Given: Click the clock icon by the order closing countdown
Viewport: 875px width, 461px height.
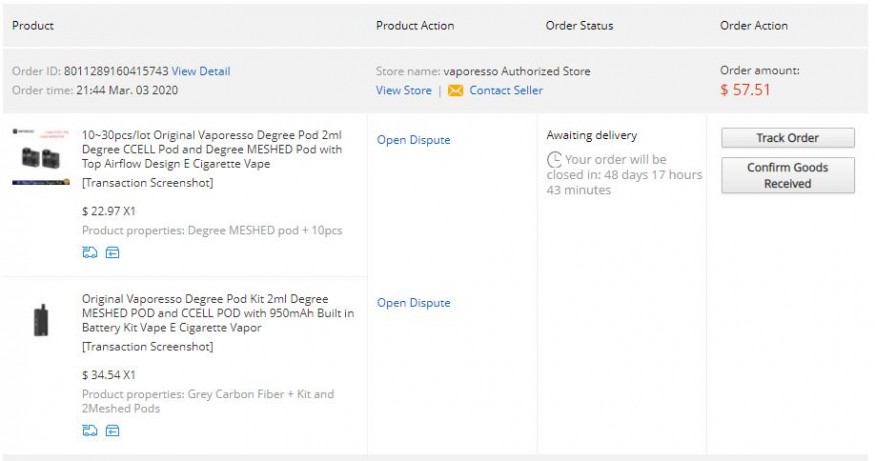Looking at the screenshot, I should pos(554,160).
